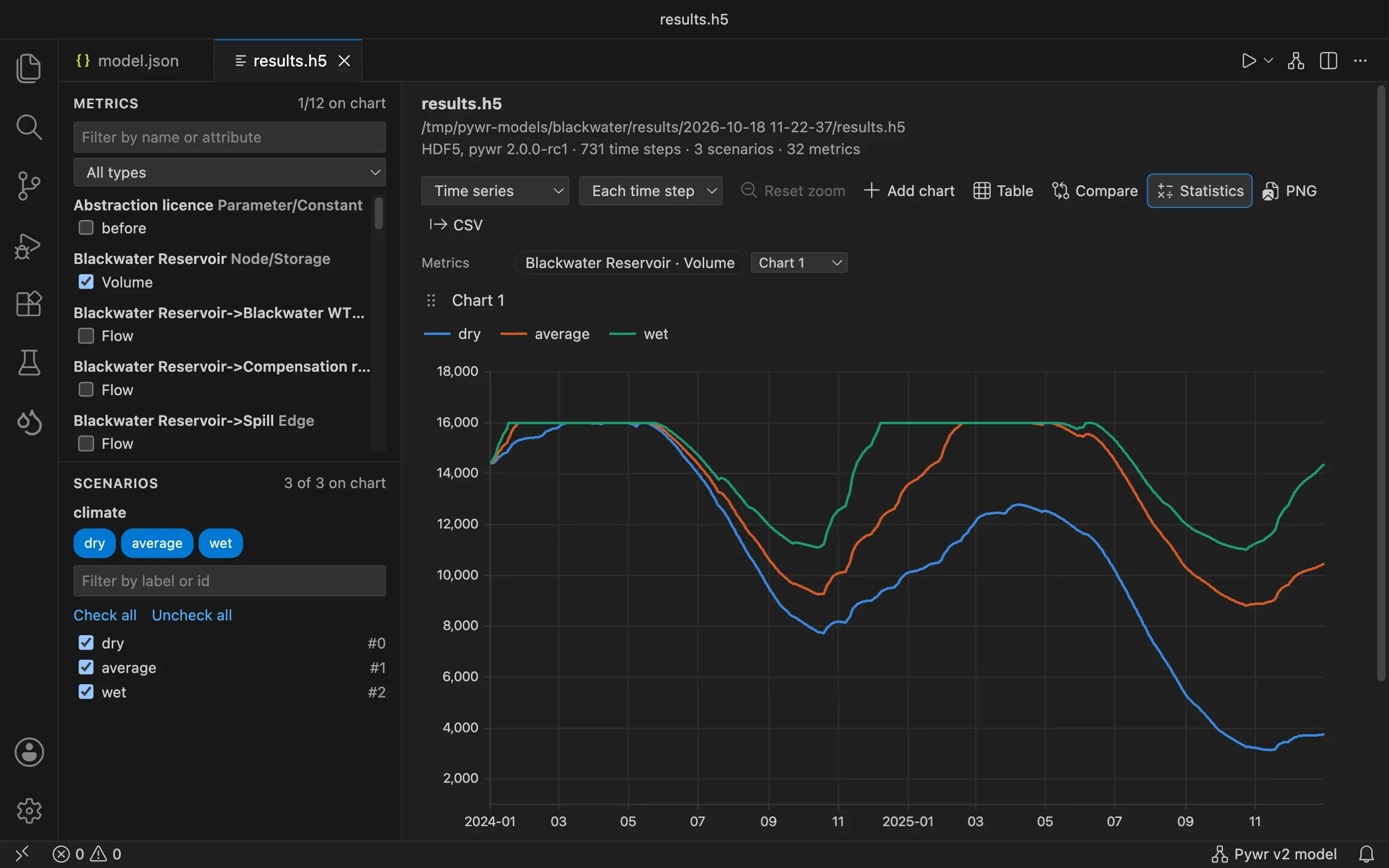Open the Pywr water drop view icon
Viewport: 1389px width, 868px height.
pos(29,423)
